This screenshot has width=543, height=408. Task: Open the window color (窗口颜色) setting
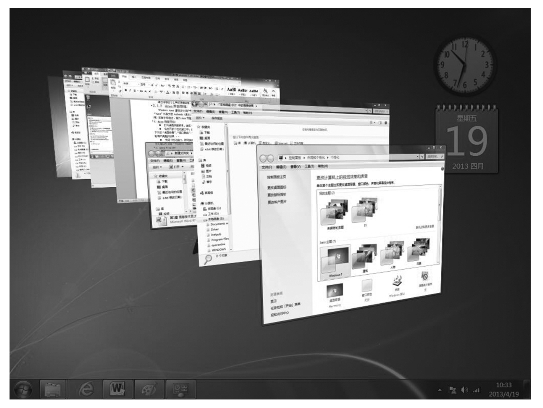point(366,290)
